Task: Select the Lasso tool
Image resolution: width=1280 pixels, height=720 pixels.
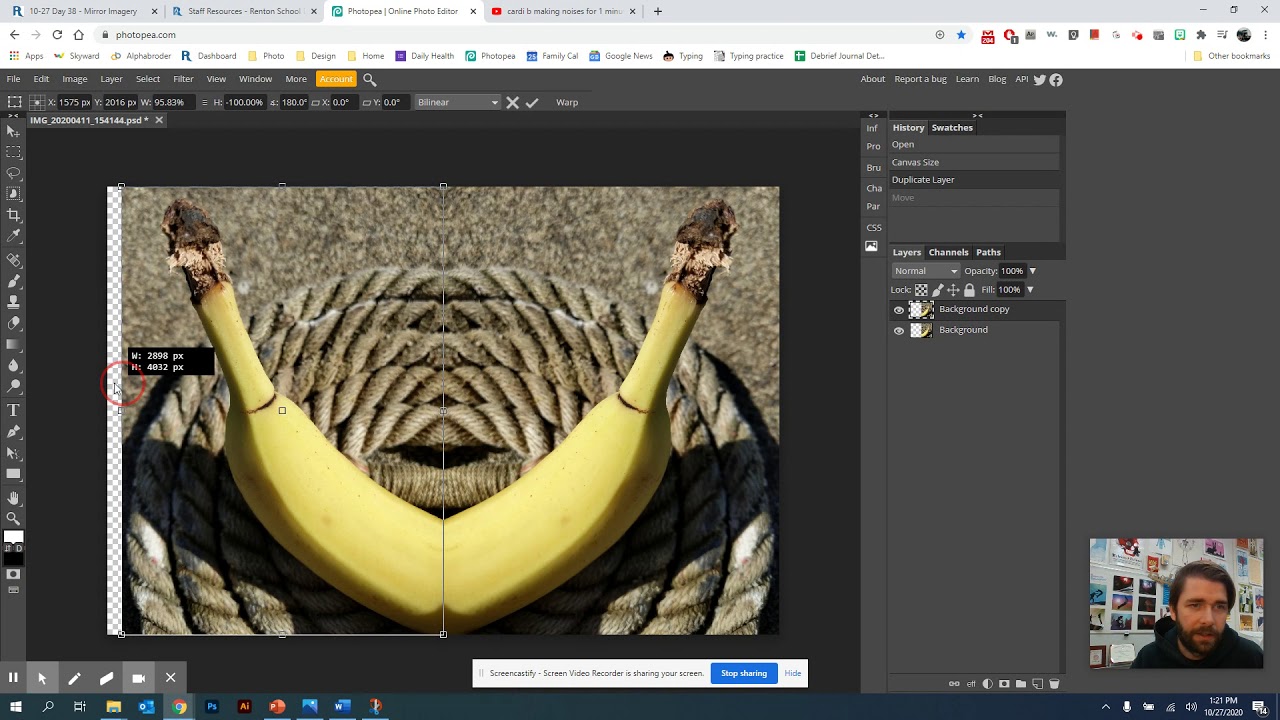Action: point(13,173)
